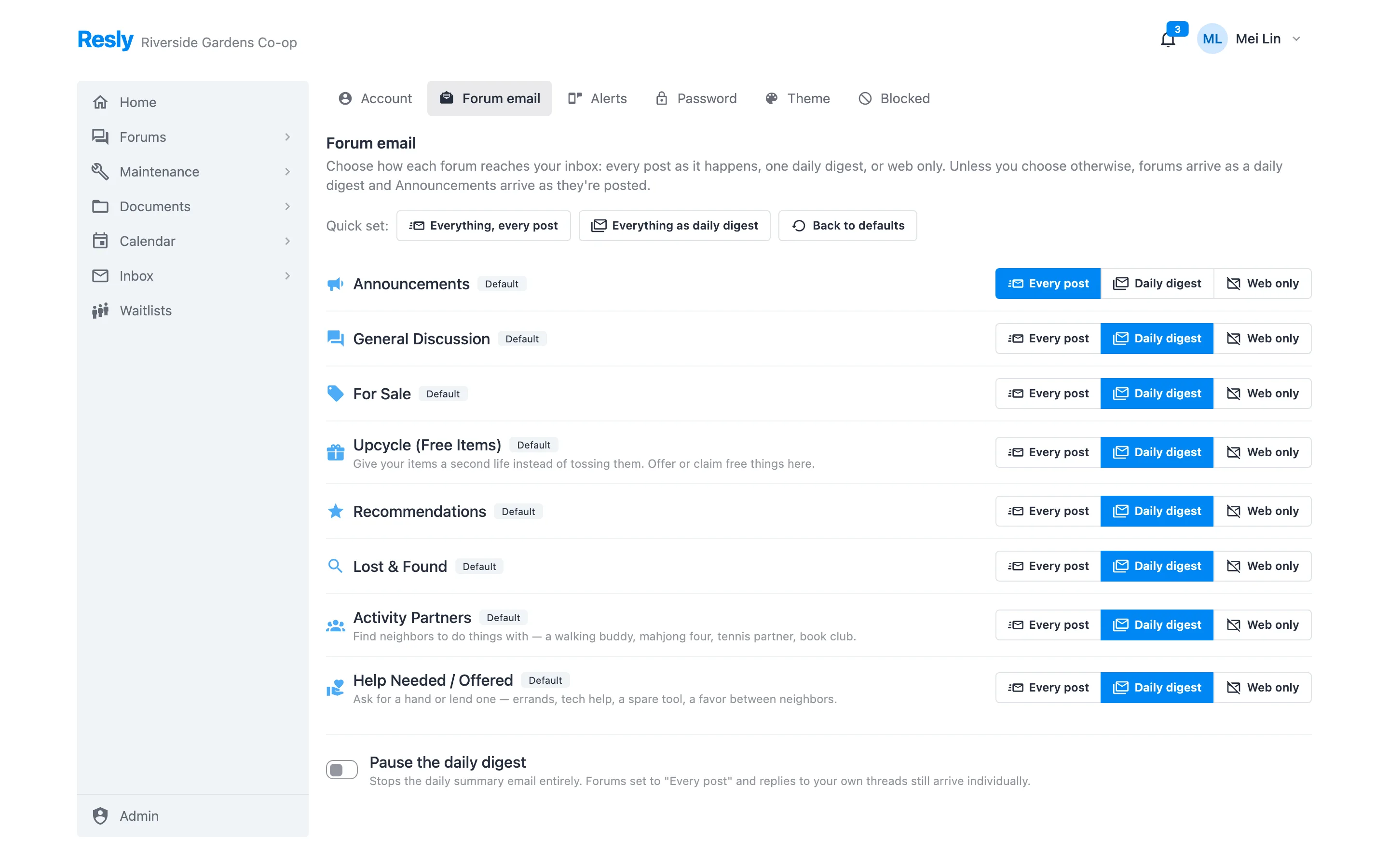
Task: Click the General Discussion chat bubble icon
Action: (x=335, y=339)
